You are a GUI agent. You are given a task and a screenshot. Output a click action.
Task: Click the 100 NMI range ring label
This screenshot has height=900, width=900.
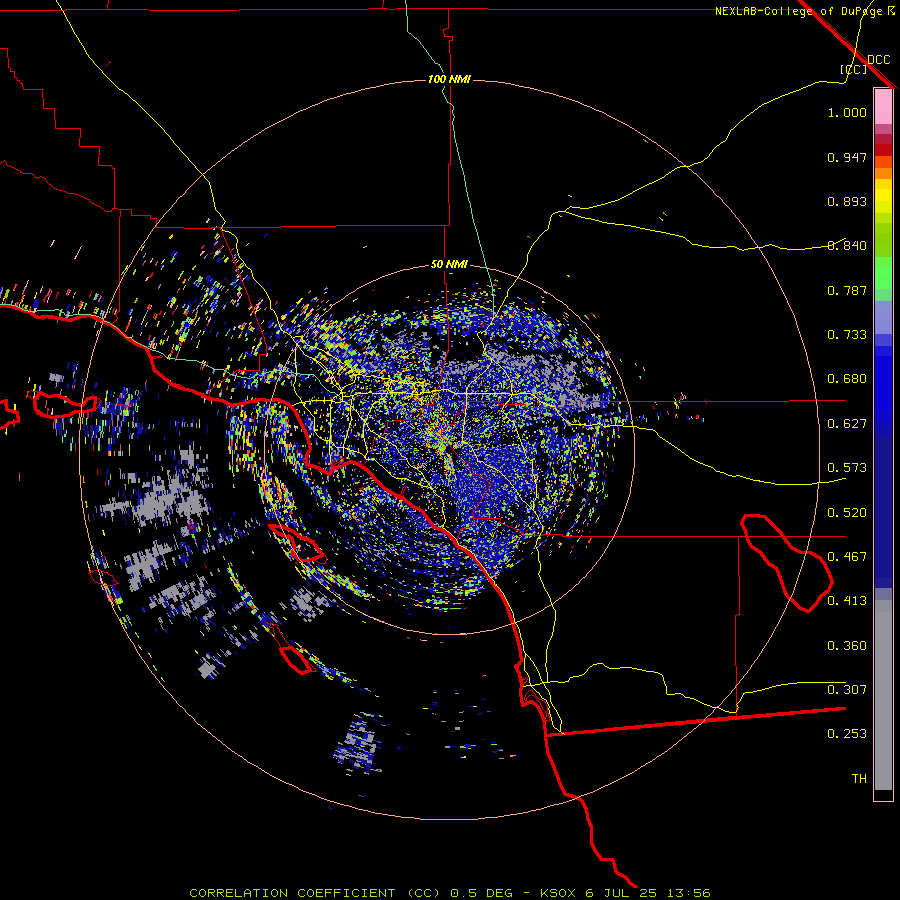click(449, 79)
